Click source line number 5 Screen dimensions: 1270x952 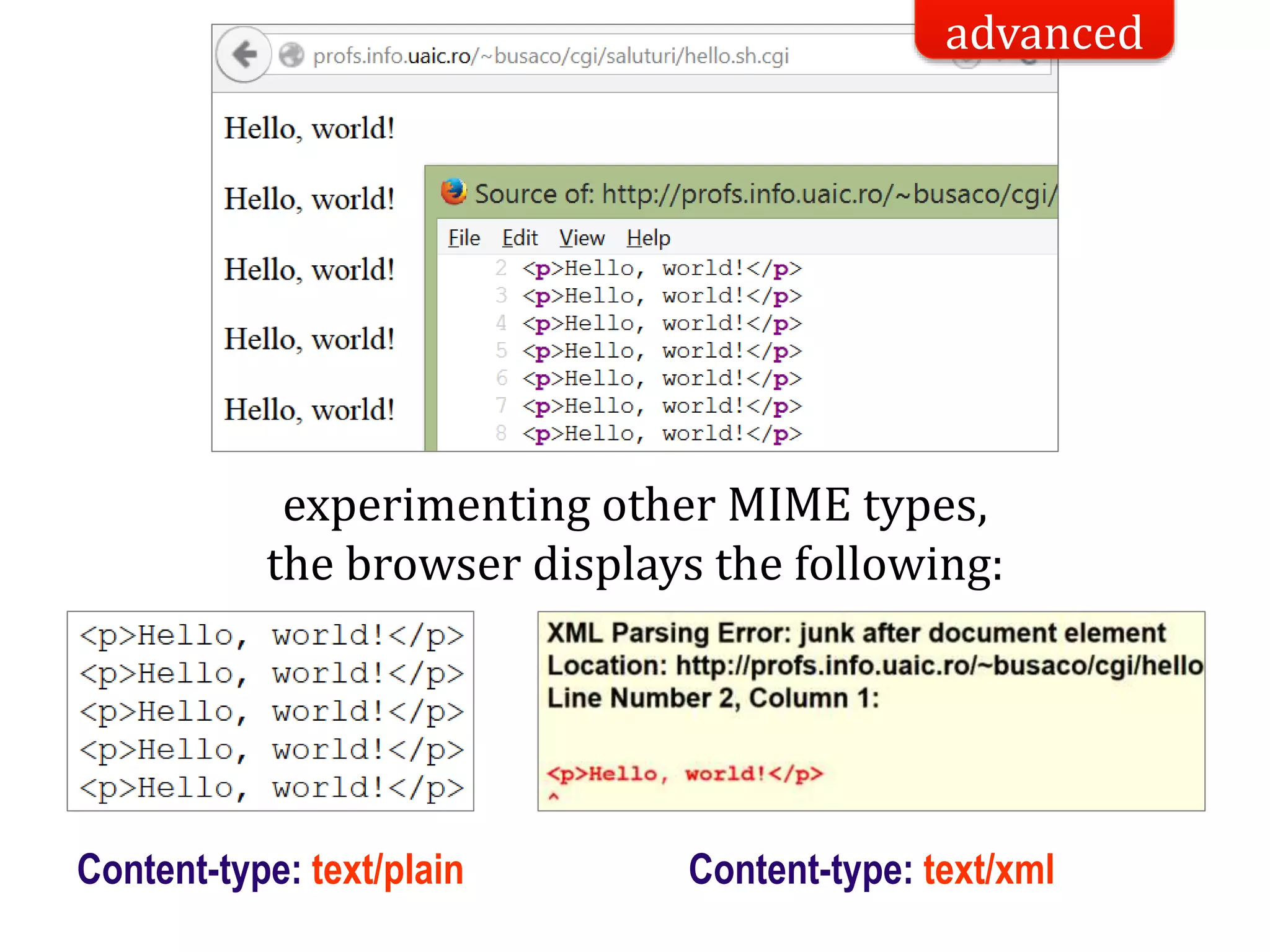coord(501,351)
